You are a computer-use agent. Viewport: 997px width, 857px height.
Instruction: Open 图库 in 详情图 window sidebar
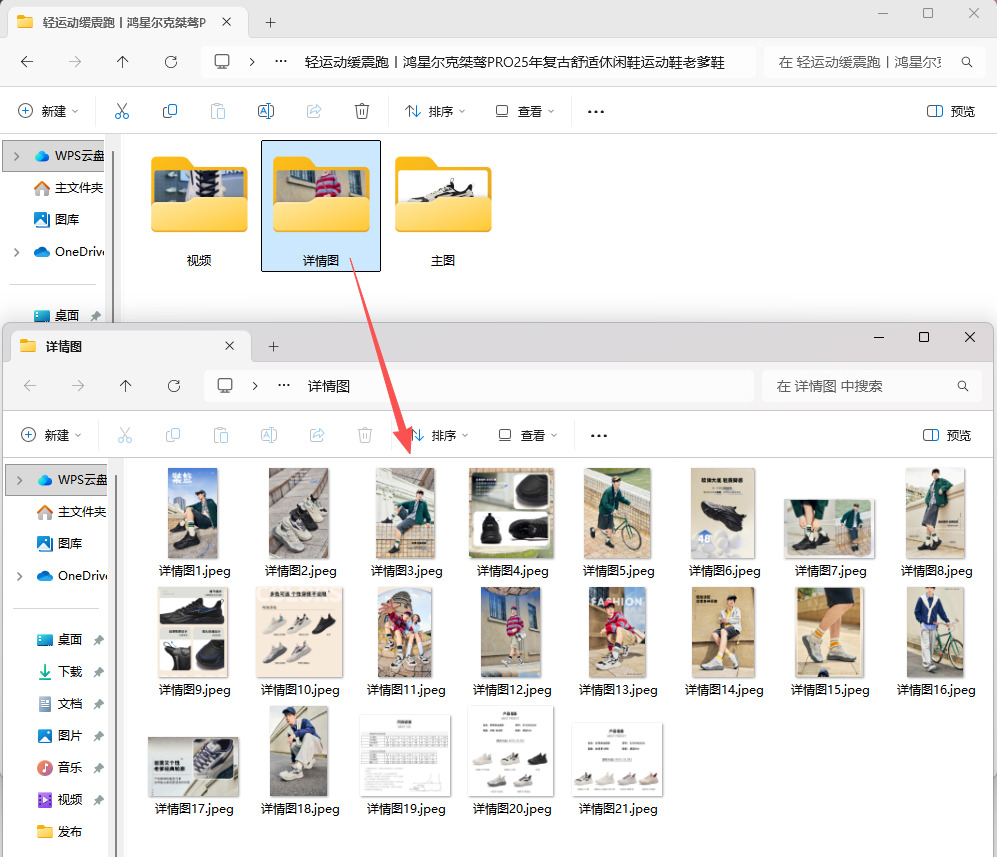[x=60, y=544]
